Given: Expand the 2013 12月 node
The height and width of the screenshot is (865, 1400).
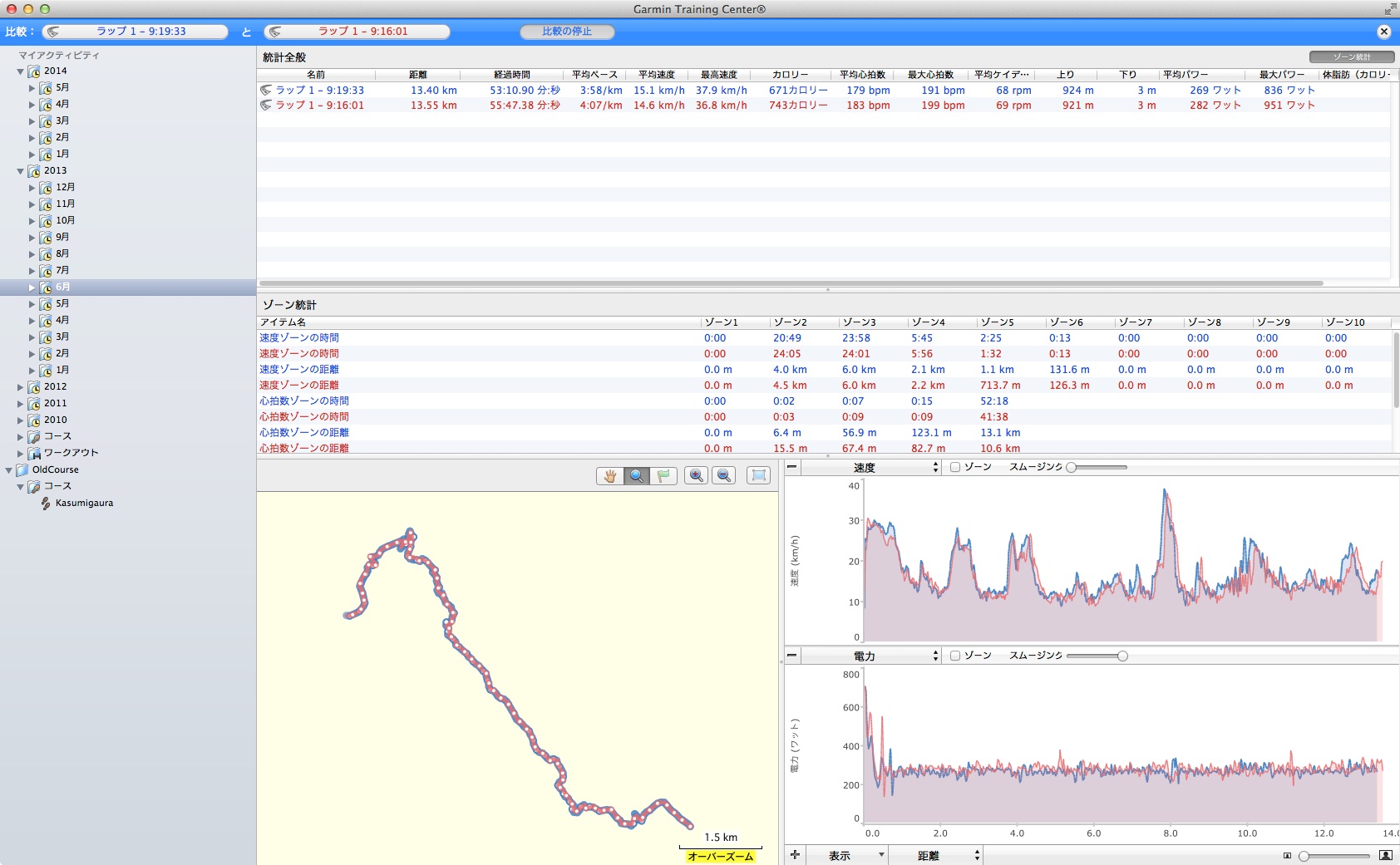Looking at the screenshot, I should tap(32, 188).
